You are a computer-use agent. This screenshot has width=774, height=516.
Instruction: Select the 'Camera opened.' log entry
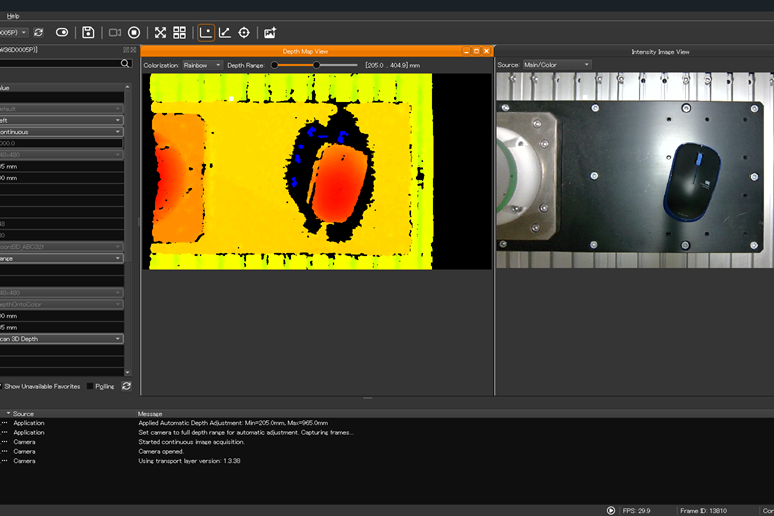pyautogui.click(x=161, y=451)
